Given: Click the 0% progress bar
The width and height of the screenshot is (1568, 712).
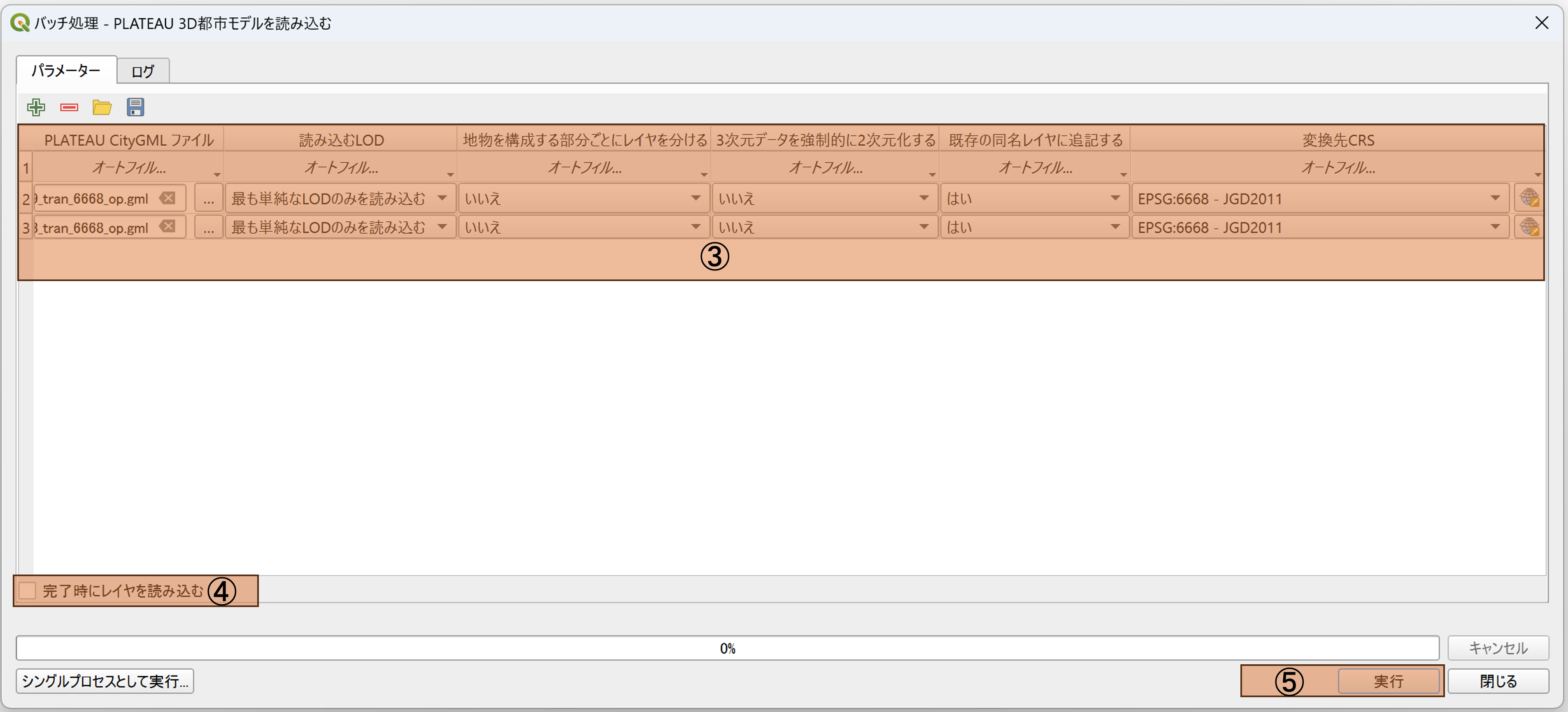Looking at the screenshot, I should pos(727,647).
